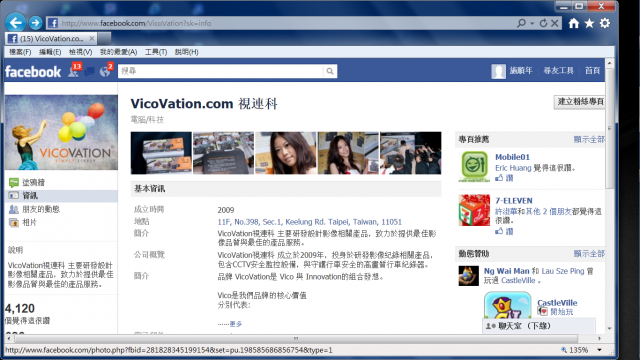Click the vertical scrollbar down arrow
This screenshot has height=360, width=640.
click(x=609, y=328)
